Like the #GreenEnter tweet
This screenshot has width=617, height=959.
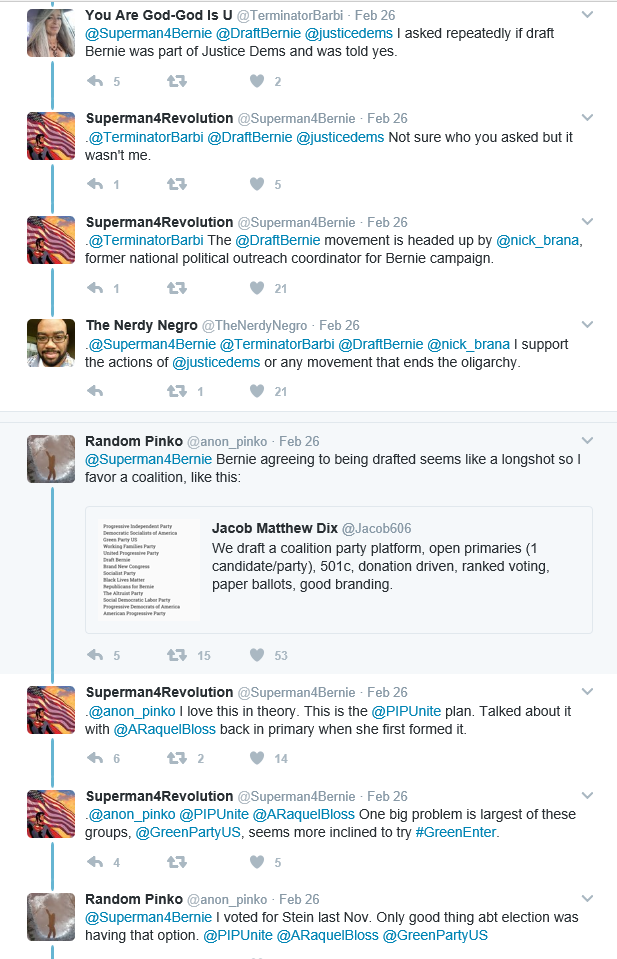[x=257, y=862]
